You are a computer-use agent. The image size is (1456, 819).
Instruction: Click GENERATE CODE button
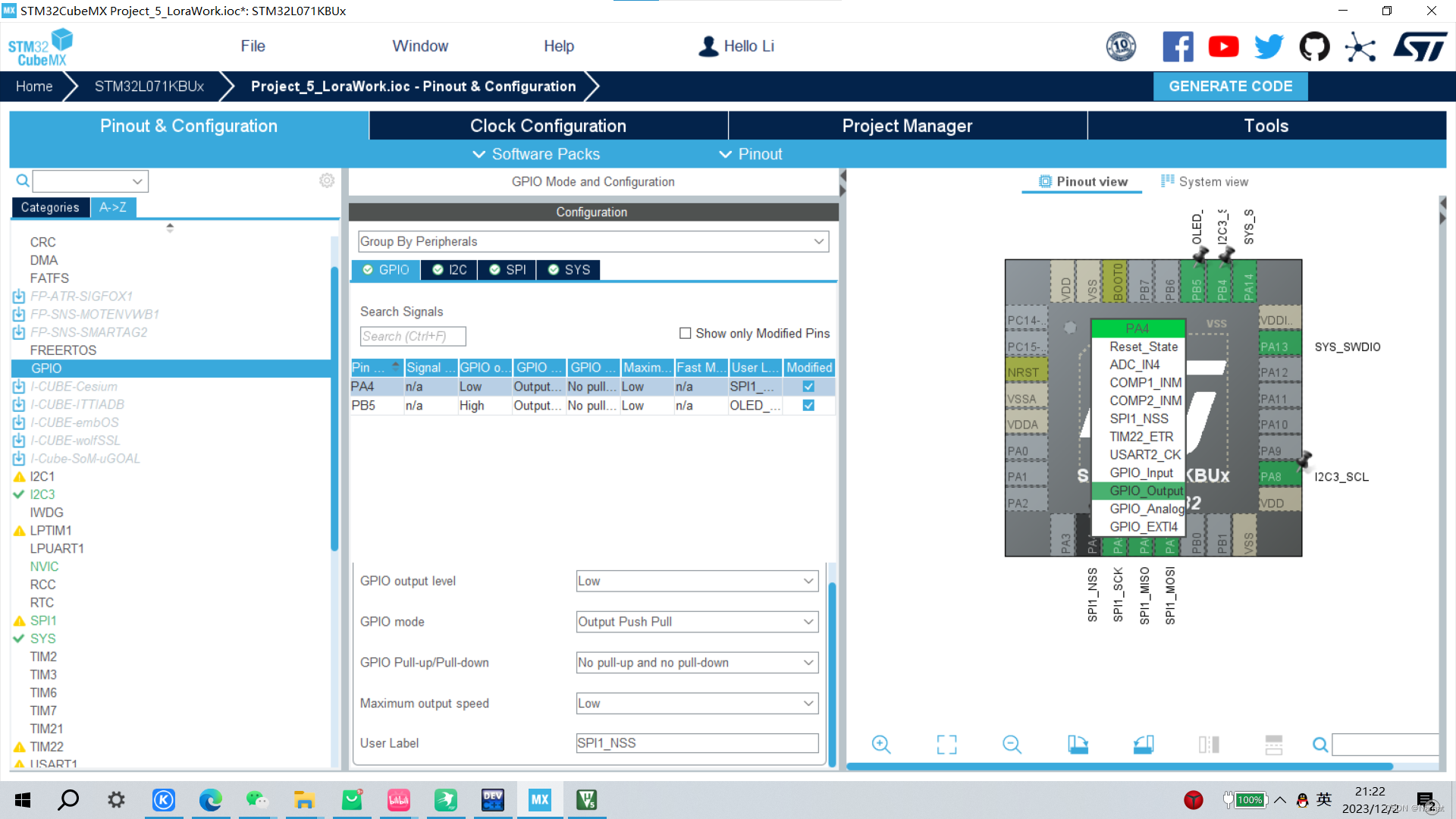coord(1230,86)
